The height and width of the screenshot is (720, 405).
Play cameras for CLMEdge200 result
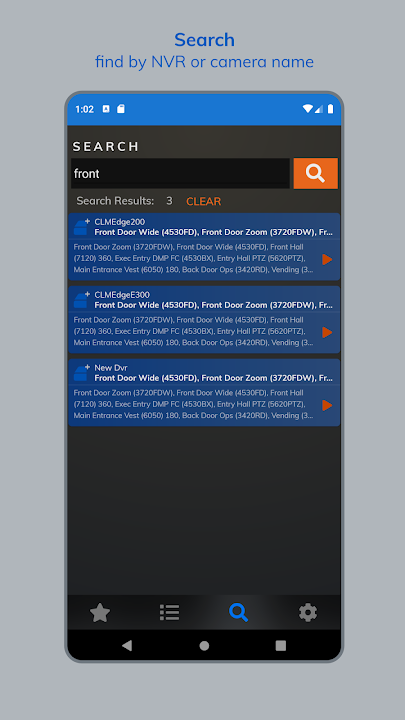(327, 259)
